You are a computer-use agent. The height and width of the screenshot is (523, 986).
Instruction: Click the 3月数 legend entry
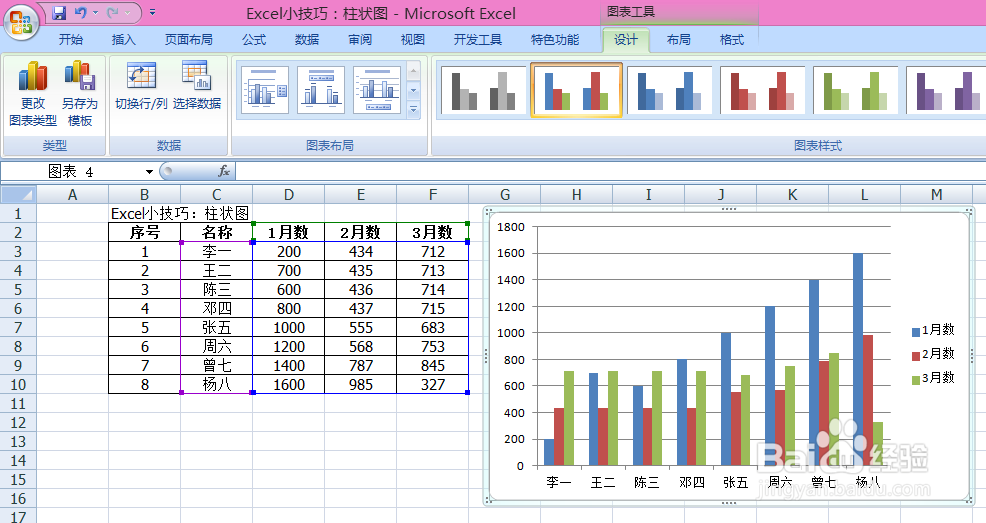pos(933,378)
